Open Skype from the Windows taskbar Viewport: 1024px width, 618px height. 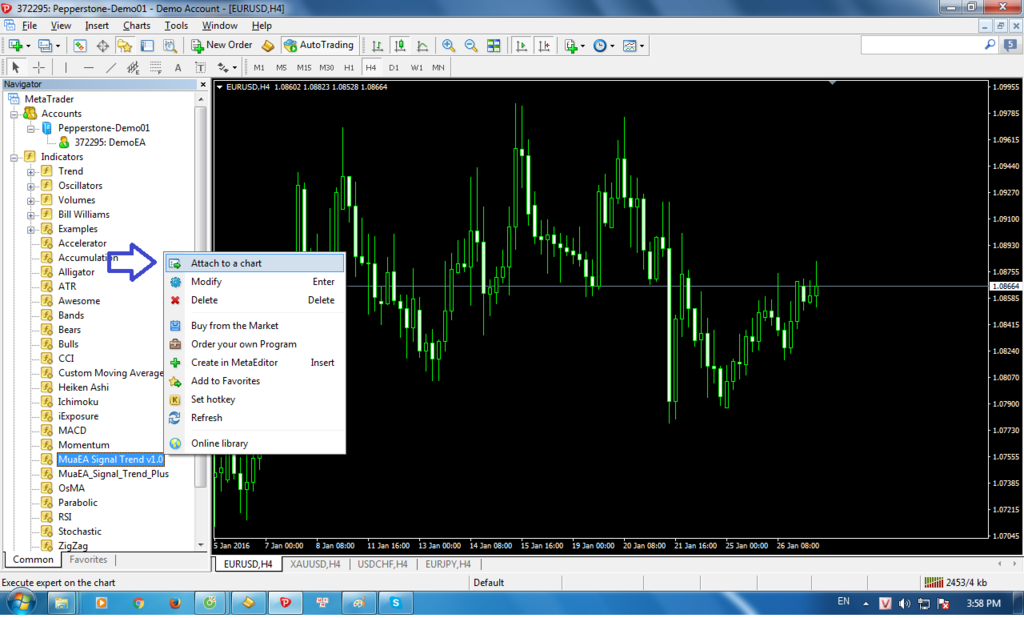pyautogui.click(x=395, y=603)
